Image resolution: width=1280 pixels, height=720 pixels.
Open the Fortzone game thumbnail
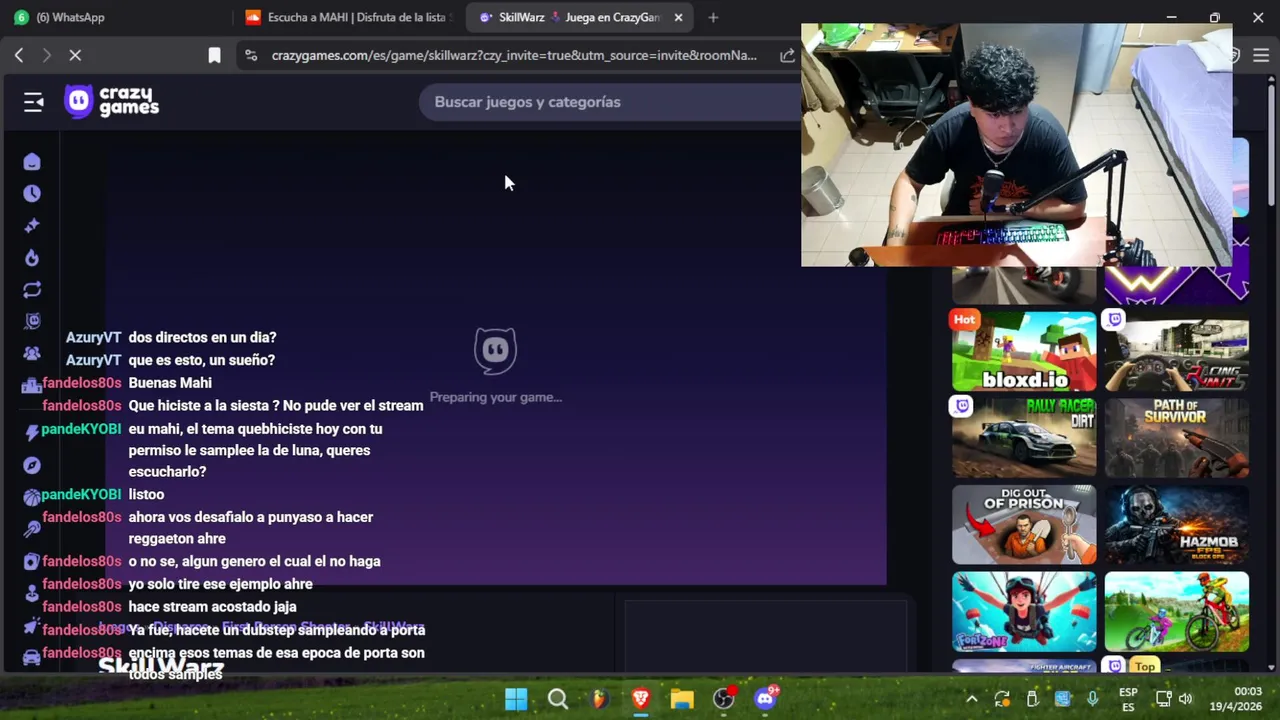point(1024,611)
